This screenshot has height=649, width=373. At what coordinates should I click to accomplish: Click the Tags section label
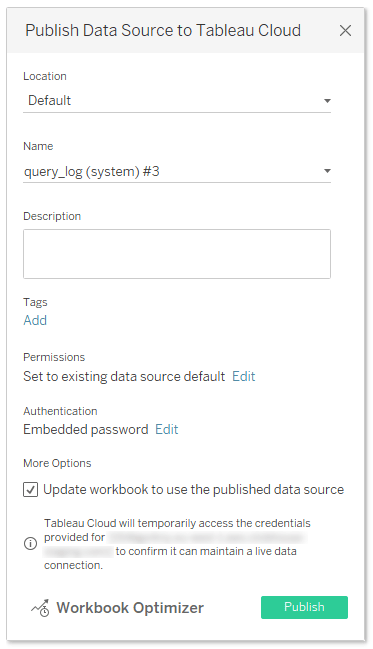click(35, 302)
